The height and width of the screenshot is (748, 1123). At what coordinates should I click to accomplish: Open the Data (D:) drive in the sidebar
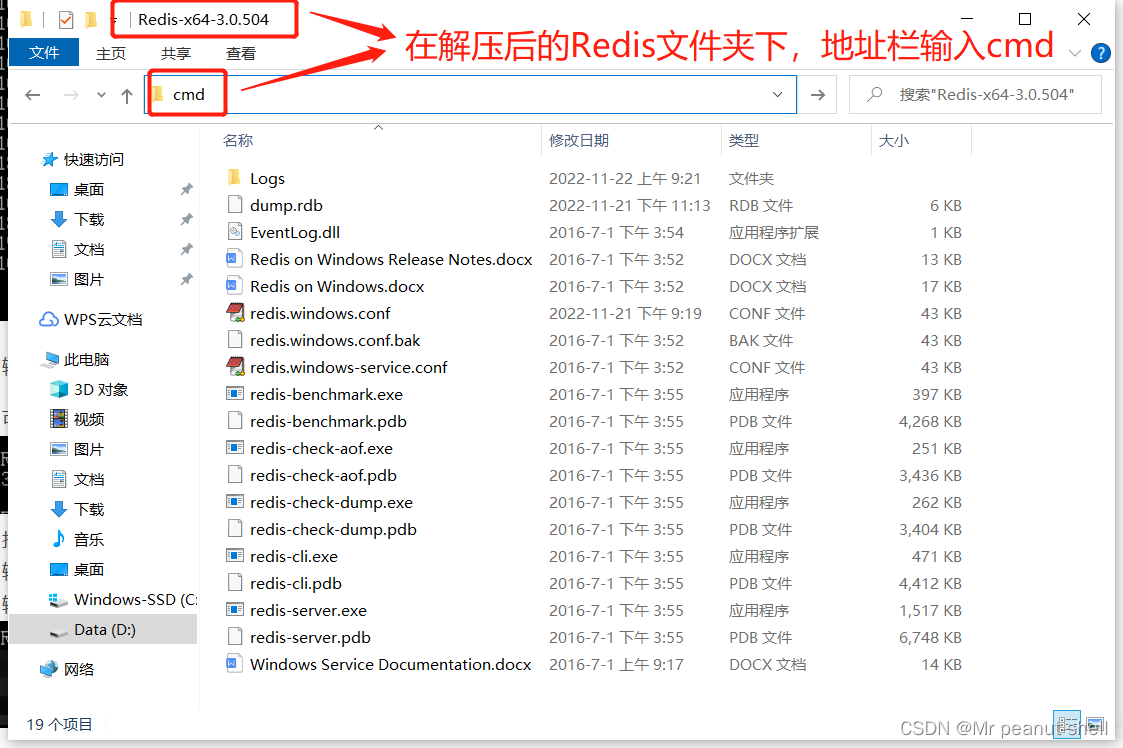(x=101, y=630)
